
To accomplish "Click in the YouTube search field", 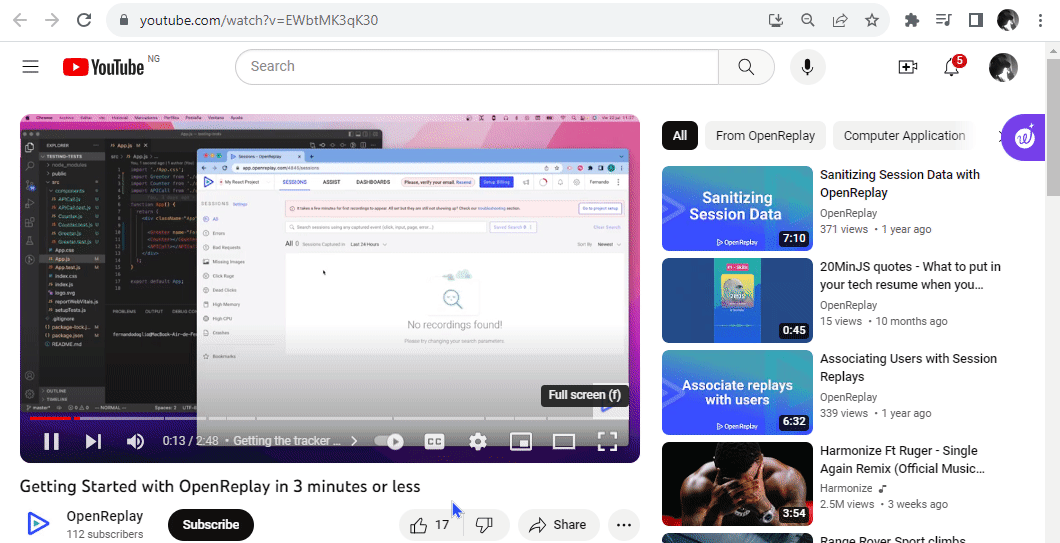I will click(x=477, y=66).
